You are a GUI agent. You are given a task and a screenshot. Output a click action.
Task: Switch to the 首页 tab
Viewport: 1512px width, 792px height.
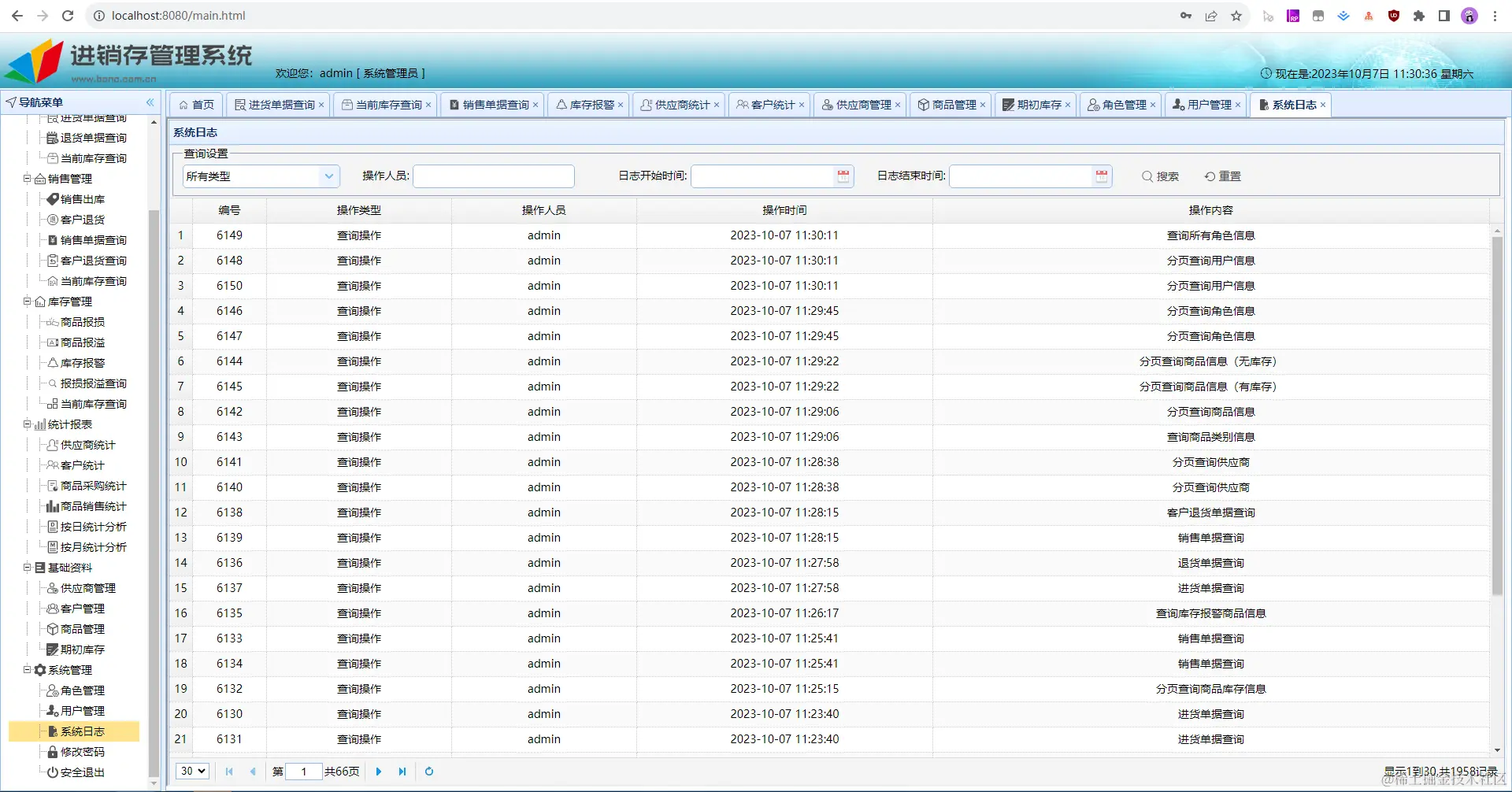point(196,105)
